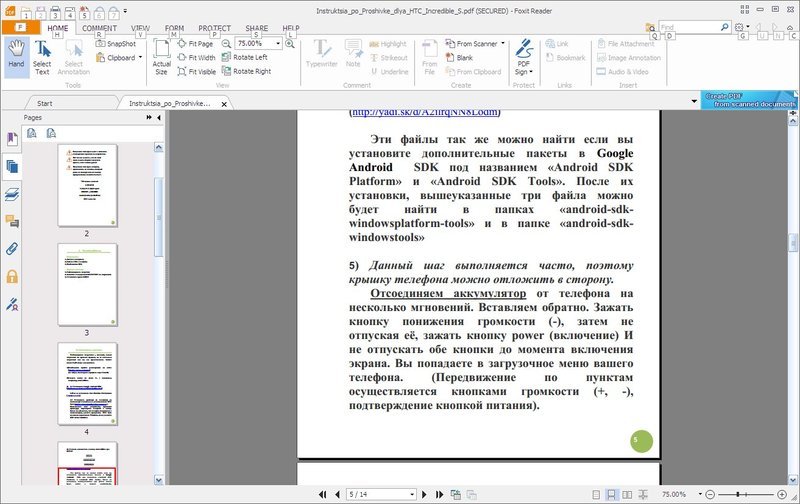The image size is (800, 504).
Task: Open the 5 / 14 page number dropdown
Action: coord(412,494)
